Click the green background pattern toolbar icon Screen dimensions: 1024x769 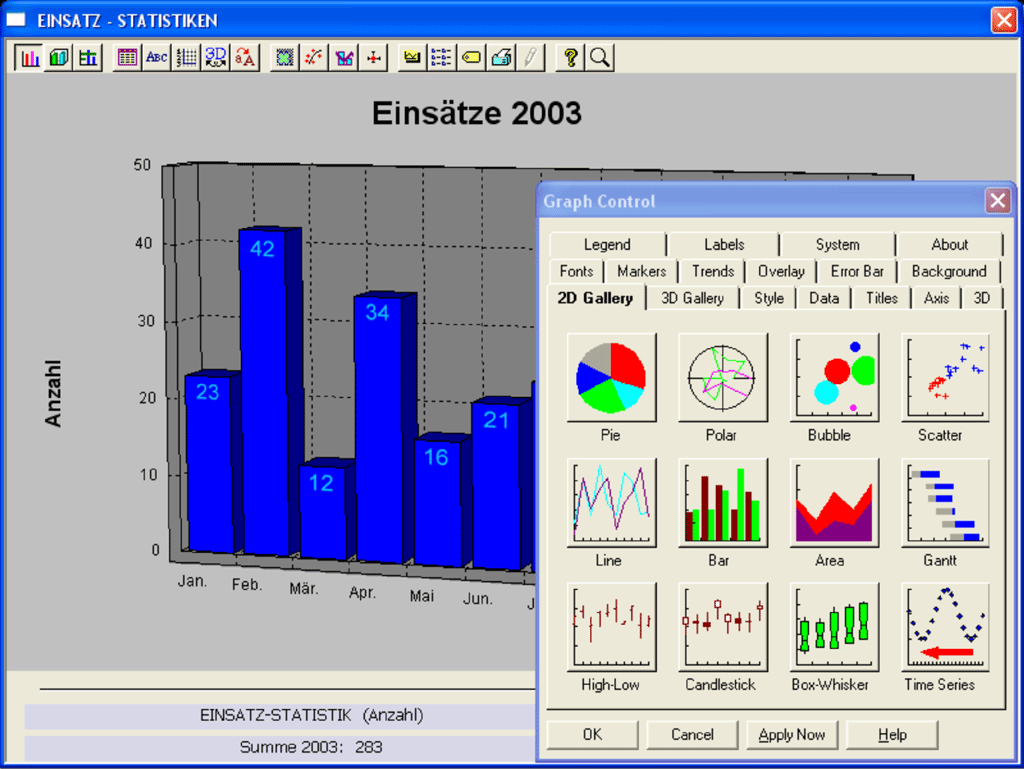[x=284, y=57]
